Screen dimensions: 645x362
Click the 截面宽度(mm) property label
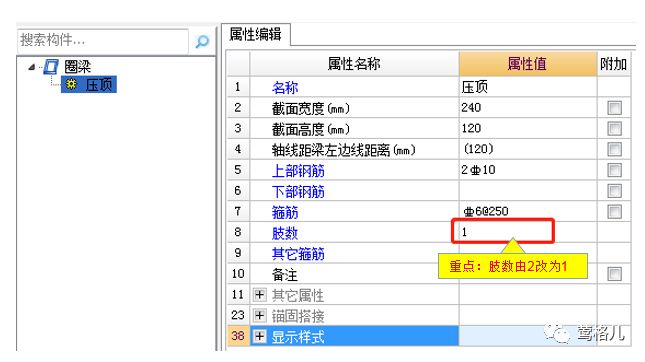pyautogui.click(x=311, y=109)
